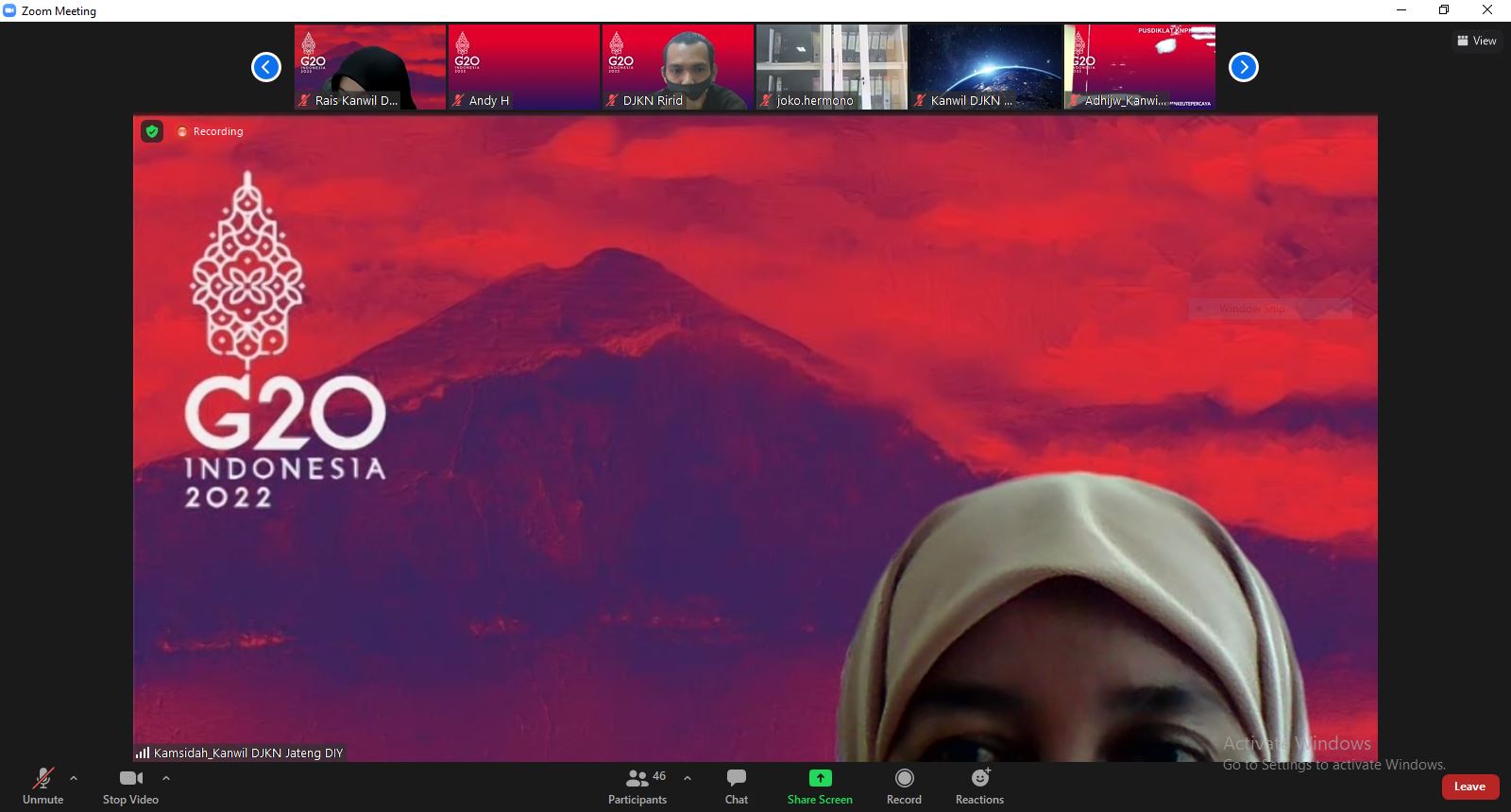This screenshot has width=1511, height=812.
Task: Unmute the microphone
Action: (x=42, y=786)
